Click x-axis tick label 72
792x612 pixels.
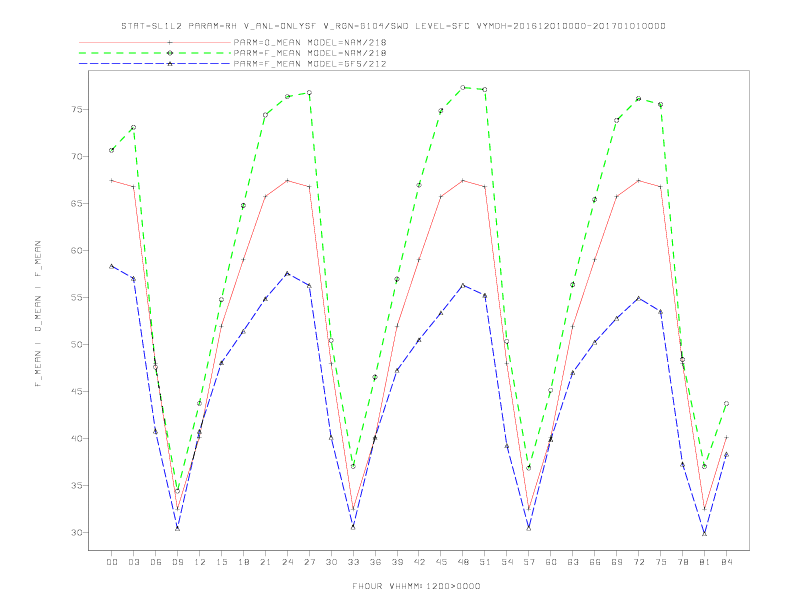click(x=638, y=562)
